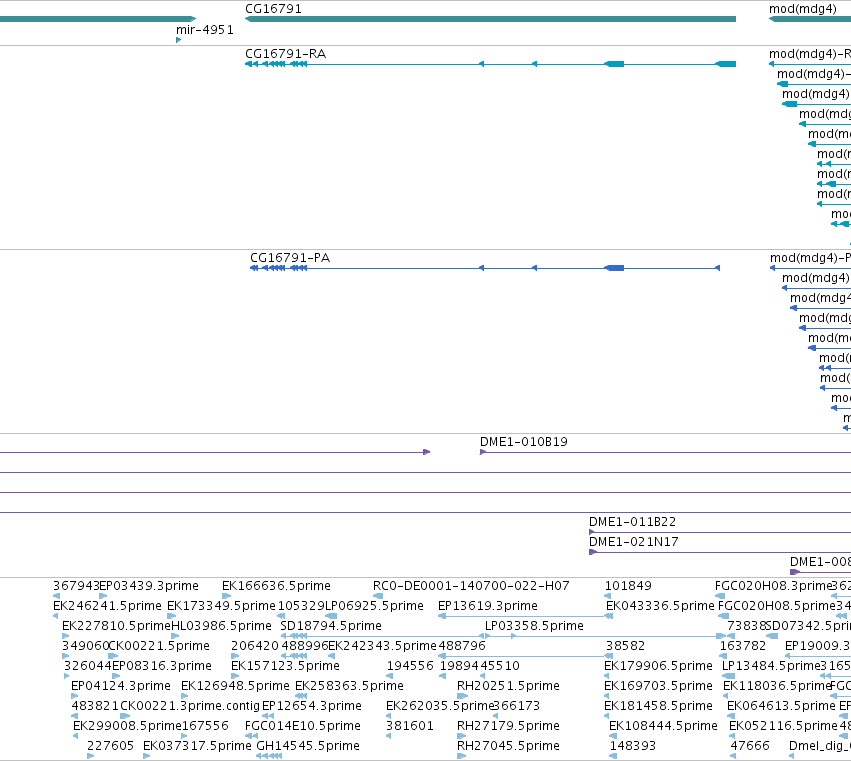Select EST EK043336.5prime
The height and width of the screenshot is (761, 851).
pos(660,606)
